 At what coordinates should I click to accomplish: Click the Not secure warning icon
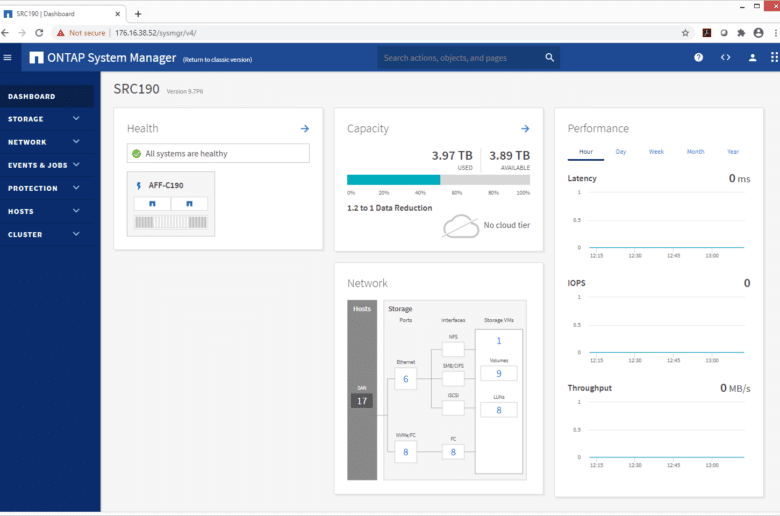61,33
